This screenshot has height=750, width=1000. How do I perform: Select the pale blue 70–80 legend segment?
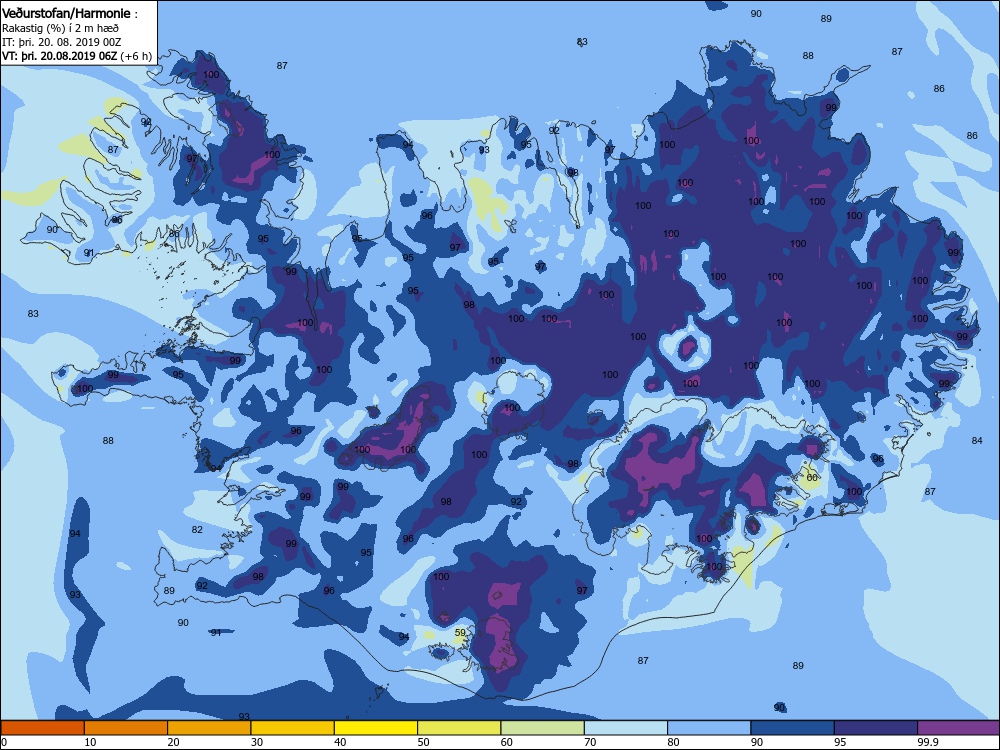pos(626,728)
